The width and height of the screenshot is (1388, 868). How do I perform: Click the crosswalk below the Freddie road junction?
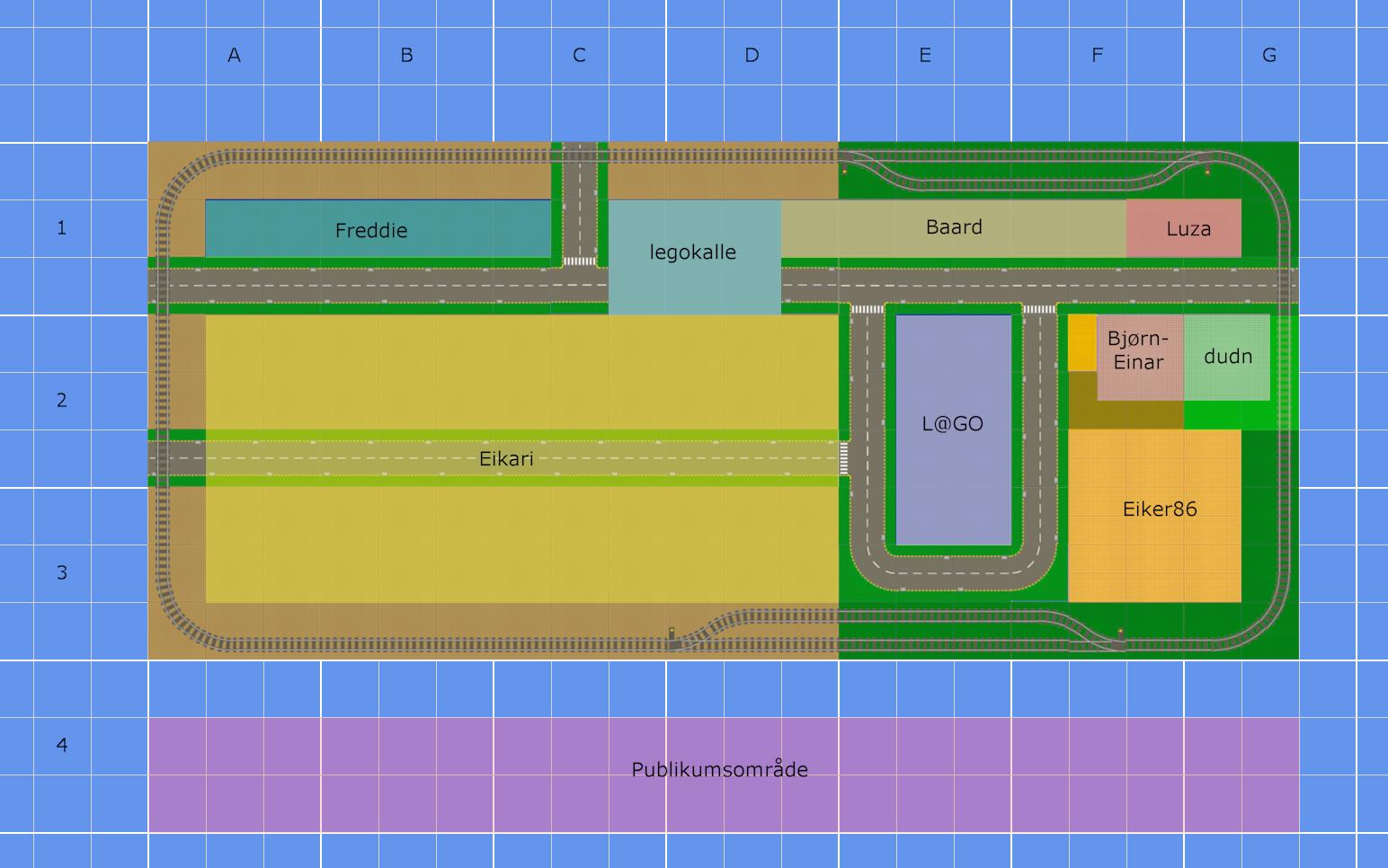pos(580,261)
